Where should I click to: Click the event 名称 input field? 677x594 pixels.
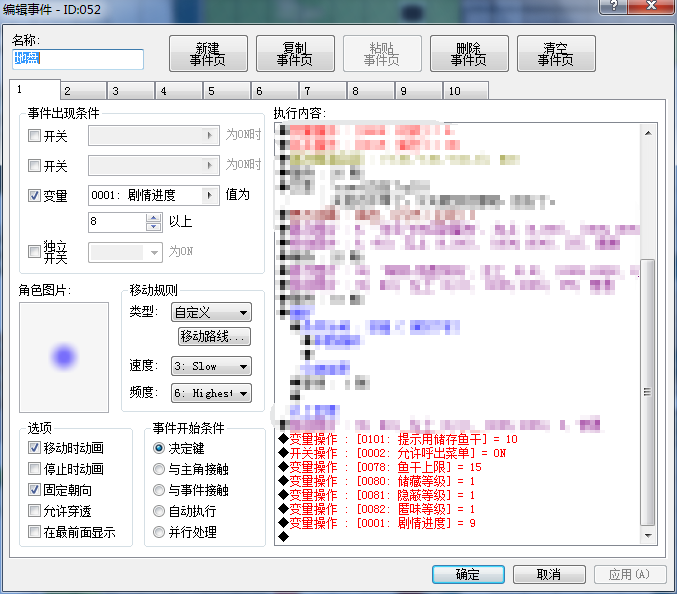point(78,59)
